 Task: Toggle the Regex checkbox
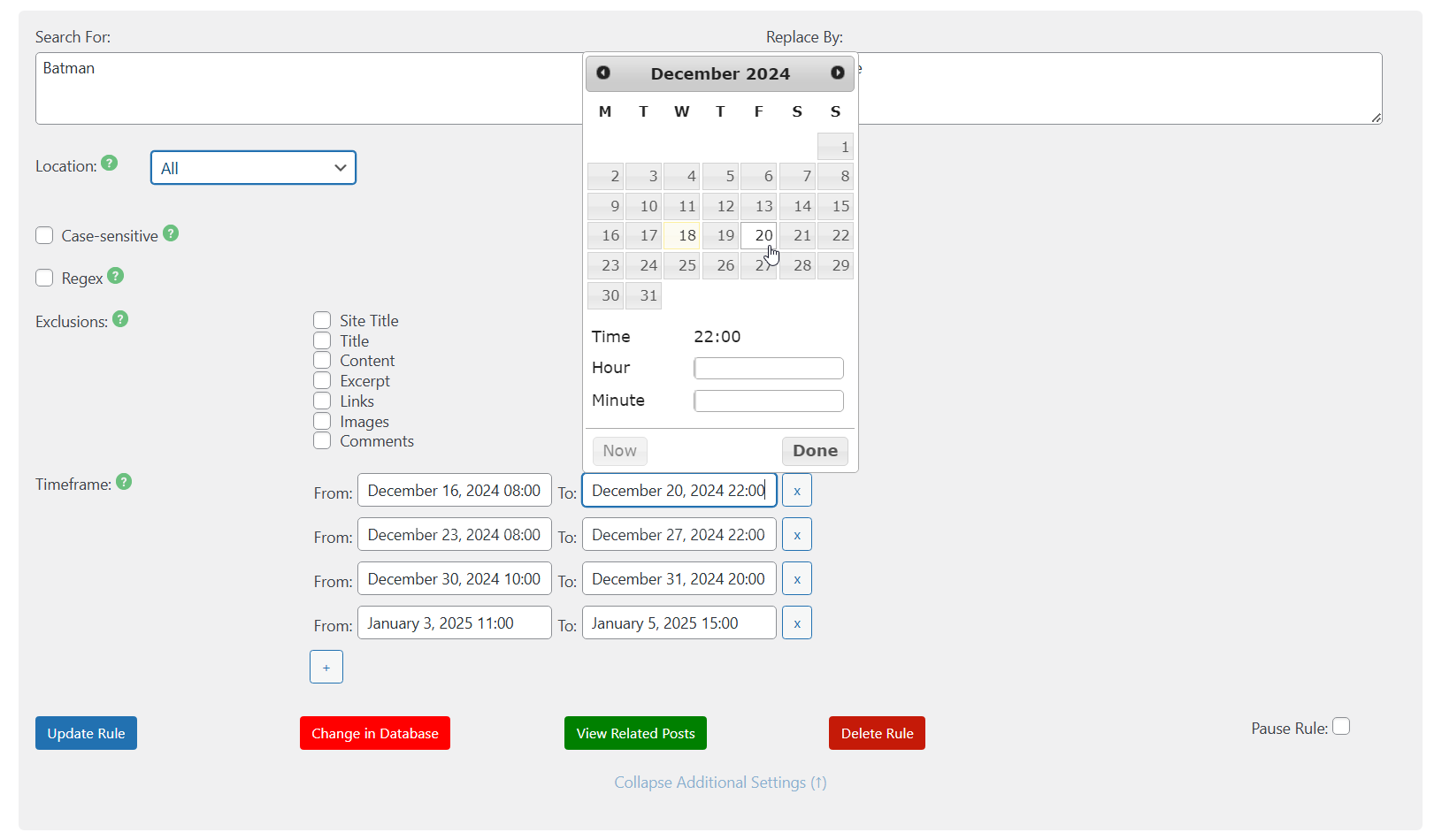44,278
